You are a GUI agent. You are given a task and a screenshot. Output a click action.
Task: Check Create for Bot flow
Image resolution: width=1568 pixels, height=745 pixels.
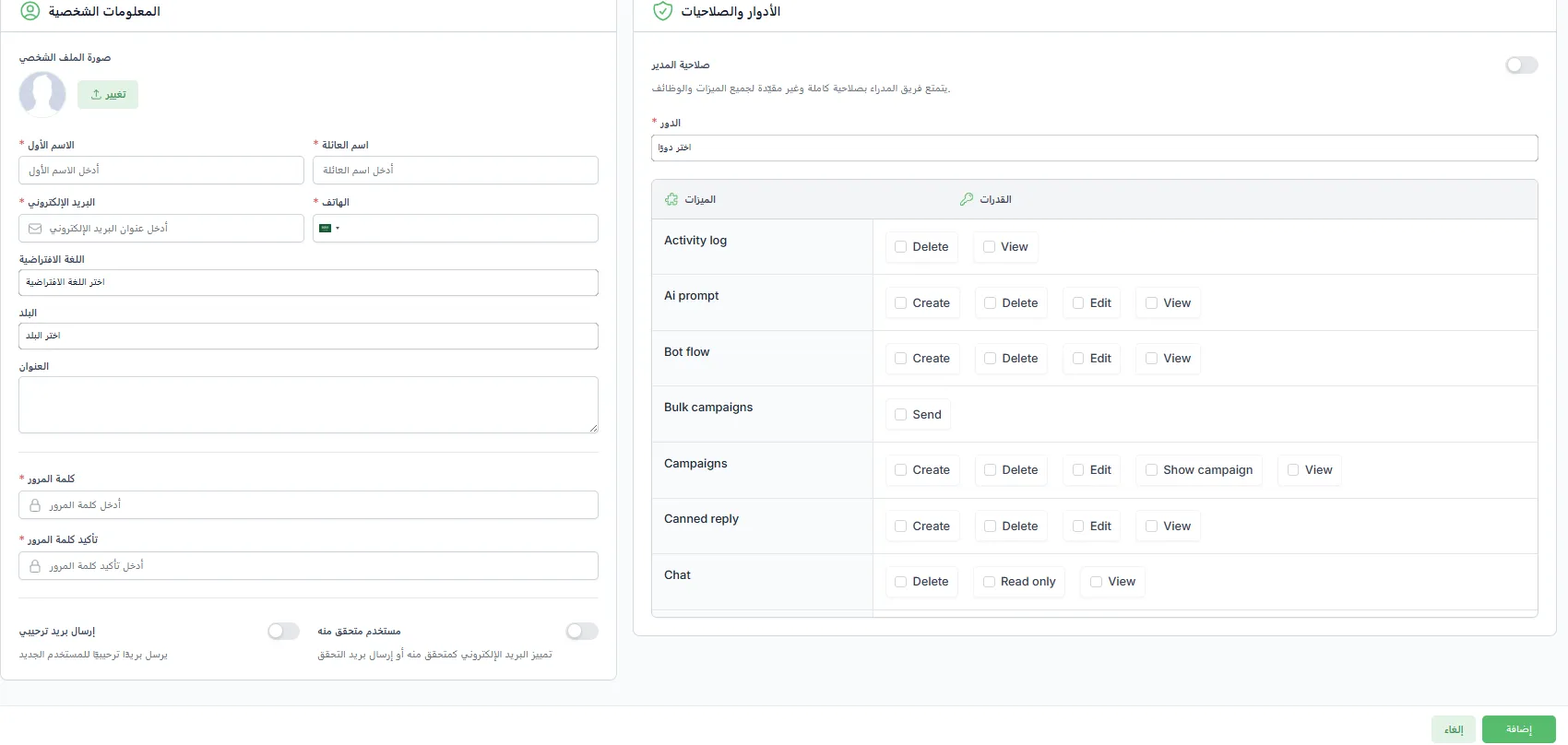point(900,359)
